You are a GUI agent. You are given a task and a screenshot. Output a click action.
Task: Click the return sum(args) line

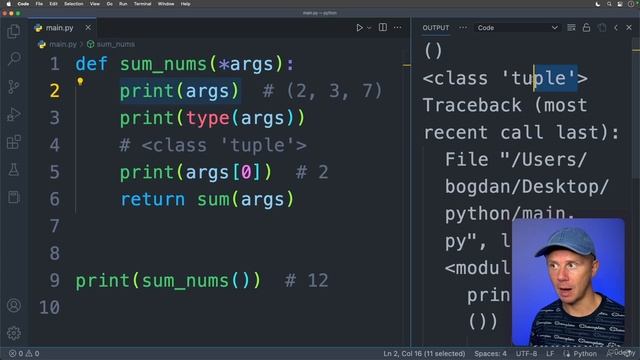[x=207, y=199]
